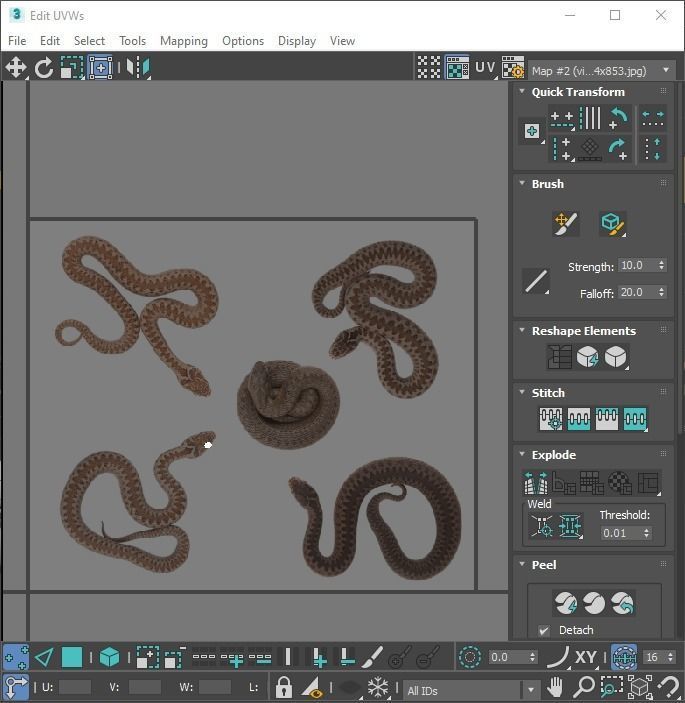Activate the Rotate selected subobjects tool
685x703 pixels.
point(44,68)
